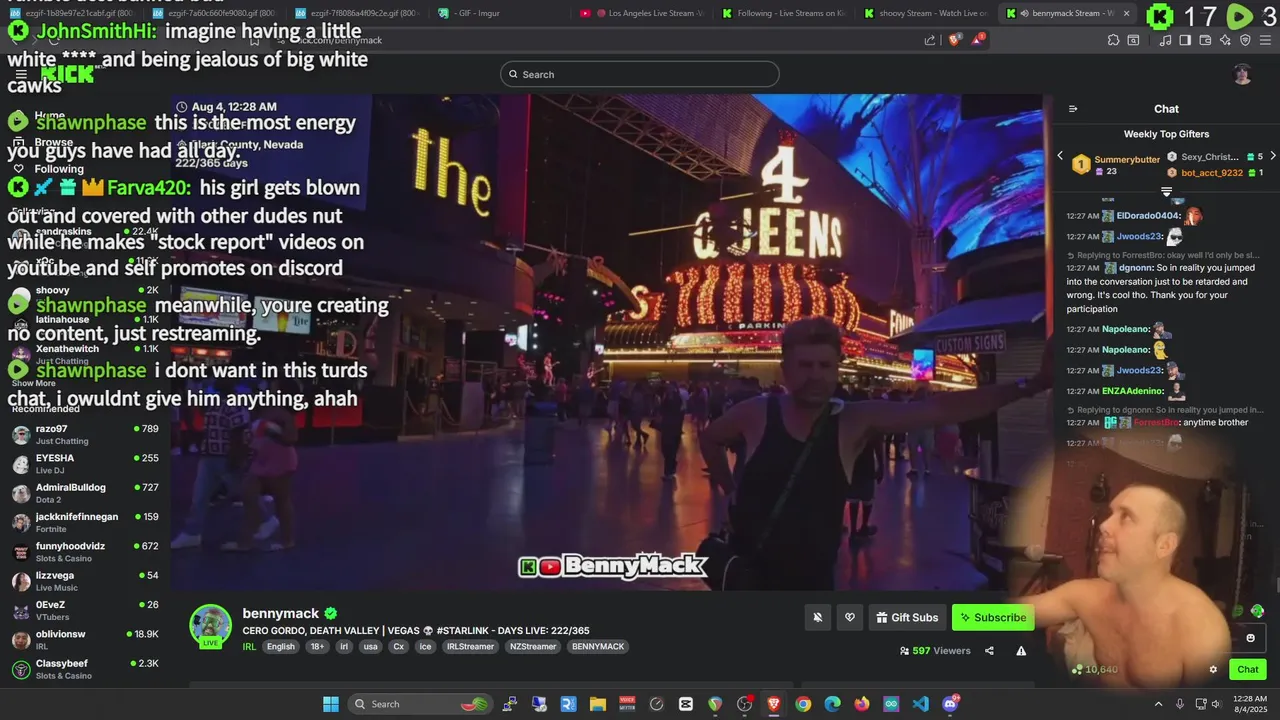The width and height of the screenshot is (1280, 720).
Task: Open Brave Wallet icon
Action: pyautogui.click(x=1205, y=40)
